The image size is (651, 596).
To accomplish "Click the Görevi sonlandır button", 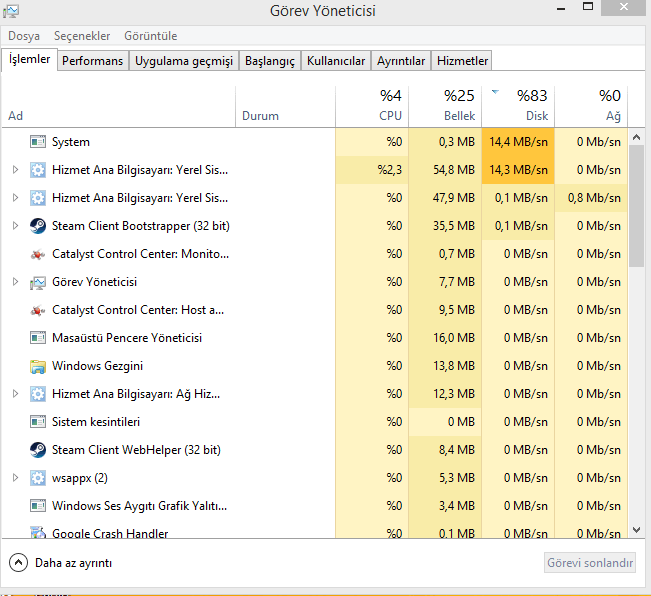I will [590, 563].
